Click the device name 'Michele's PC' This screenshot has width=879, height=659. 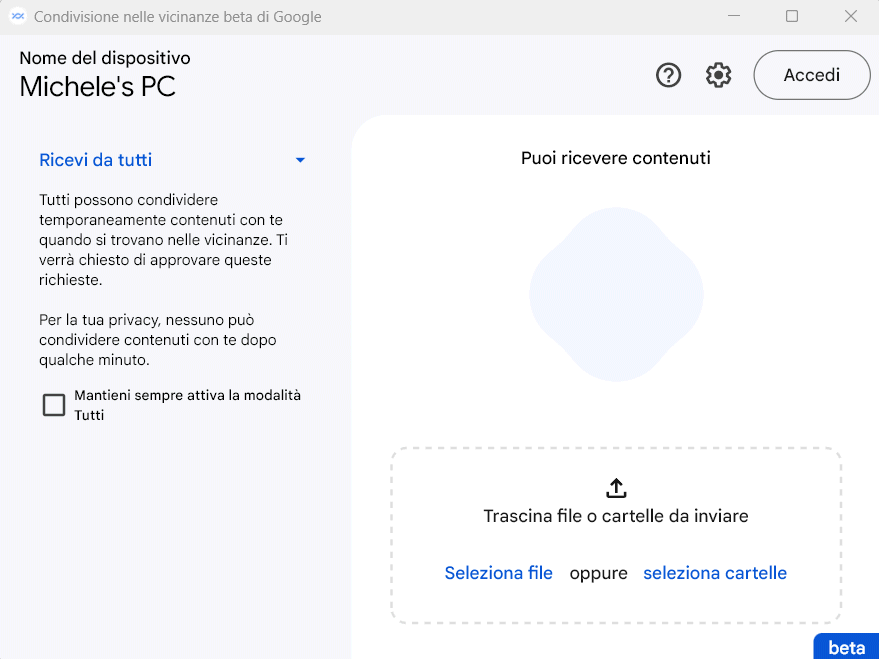98,87
